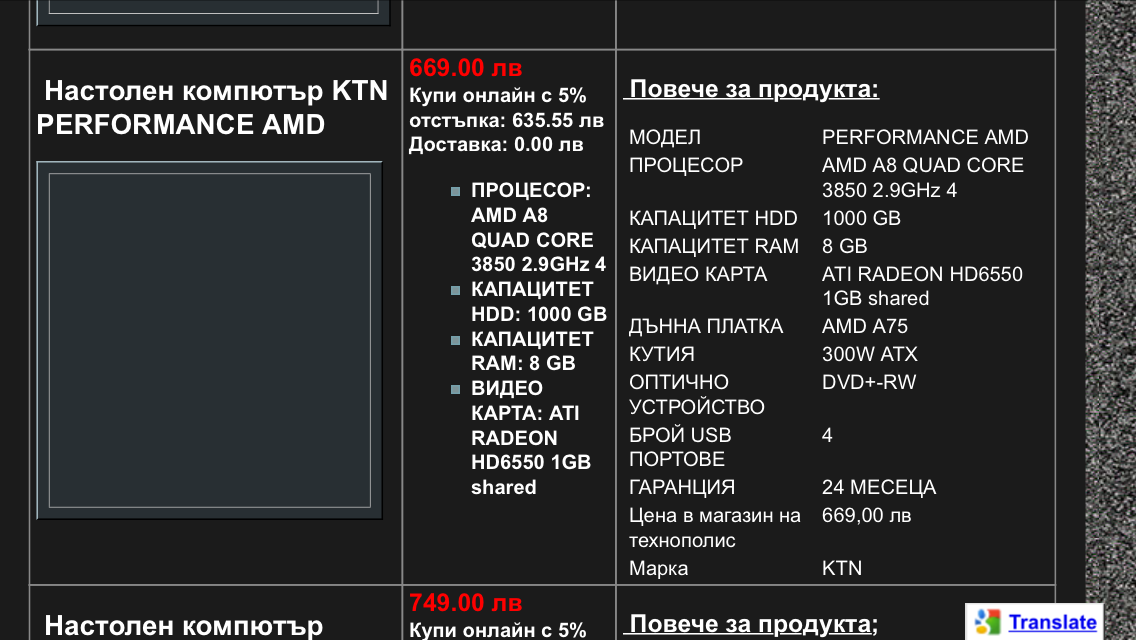Click the 669.00 лв red price
The width and height of the screenshot is (1136, 640).
(465, 68)
